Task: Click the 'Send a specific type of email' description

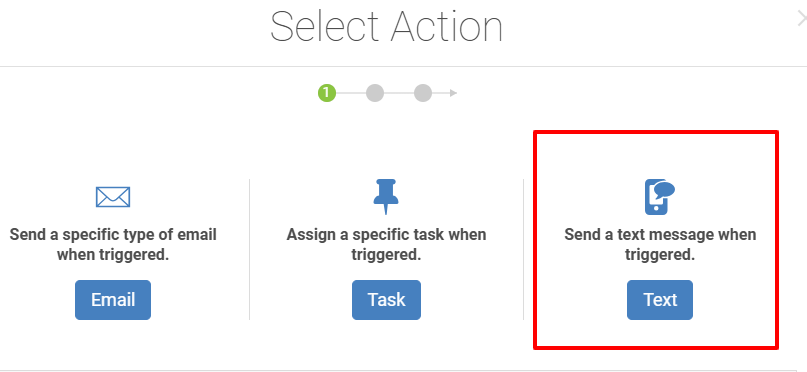Action: pyautogui.click(x=113, y=244)
